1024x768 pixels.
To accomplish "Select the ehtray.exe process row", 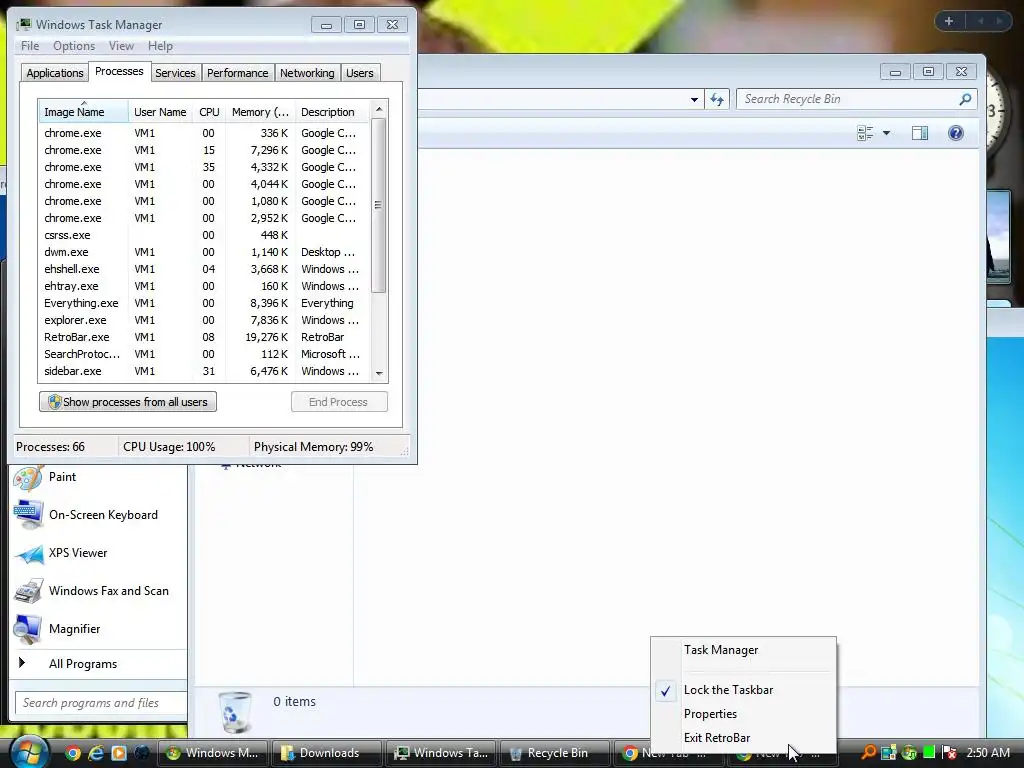I will [x=204, y=286].
